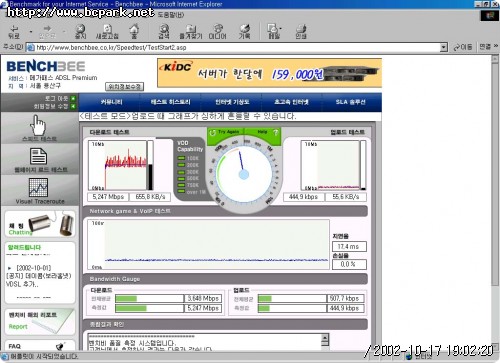
Task: Click the address bar URL field
Action: tap(237, 47)
